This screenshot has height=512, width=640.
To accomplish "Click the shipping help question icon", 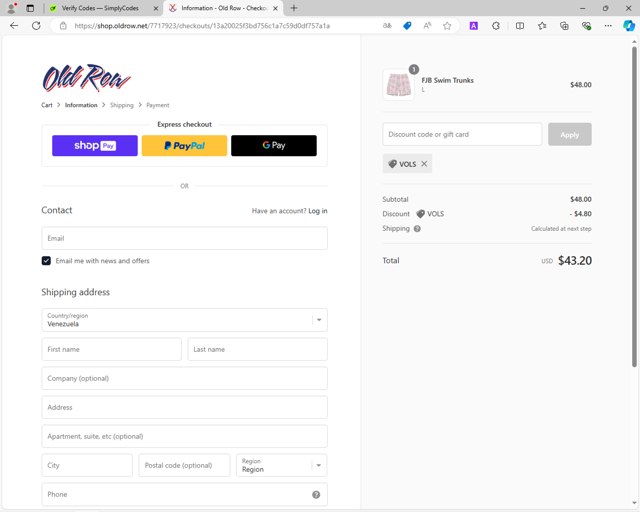I will pos(417,229).
